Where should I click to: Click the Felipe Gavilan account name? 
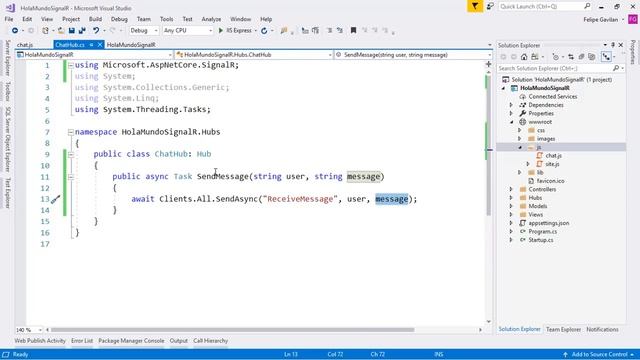[x=600, y=20]
